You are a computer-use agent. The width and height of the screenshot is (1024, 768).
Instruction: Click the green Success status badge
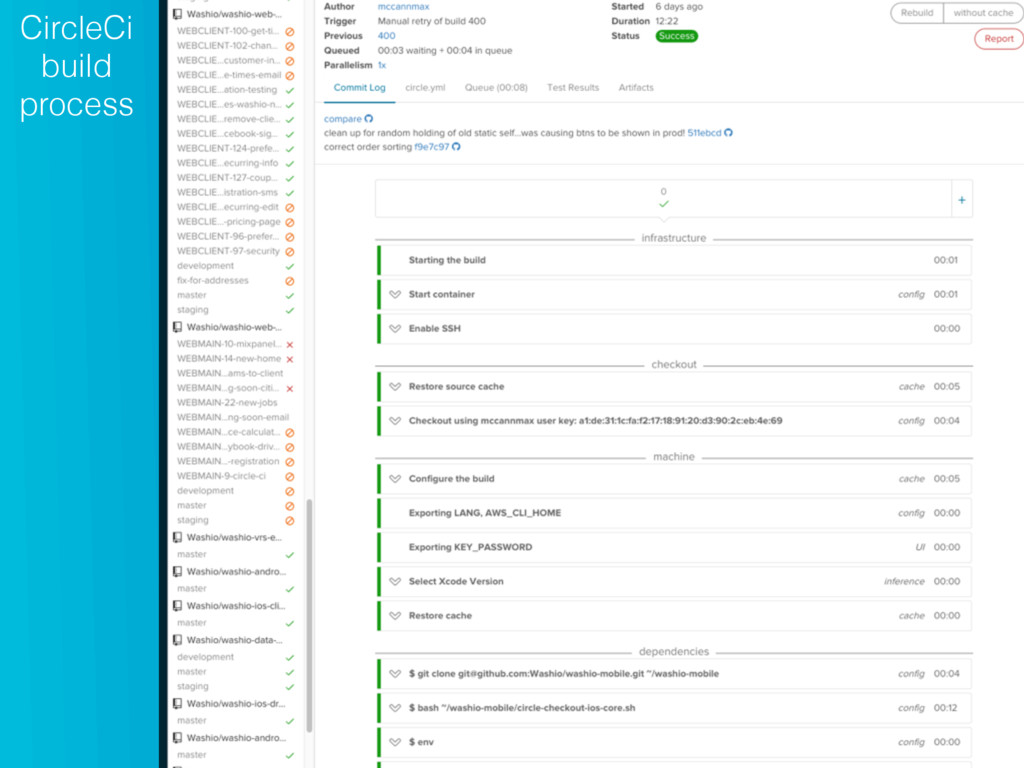click(677, 36)
